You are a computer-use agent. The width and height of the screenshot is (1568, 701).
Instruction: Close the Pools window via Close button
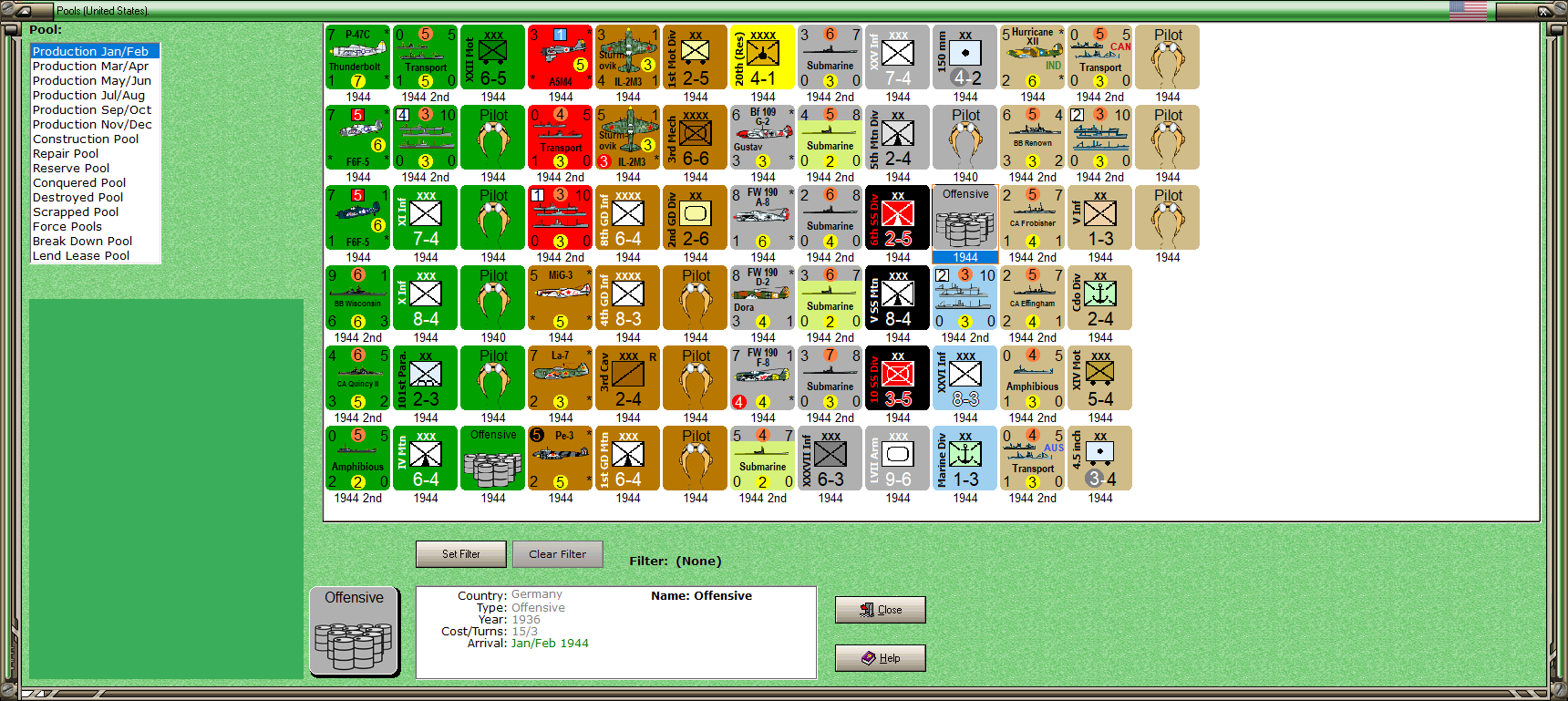881,610
